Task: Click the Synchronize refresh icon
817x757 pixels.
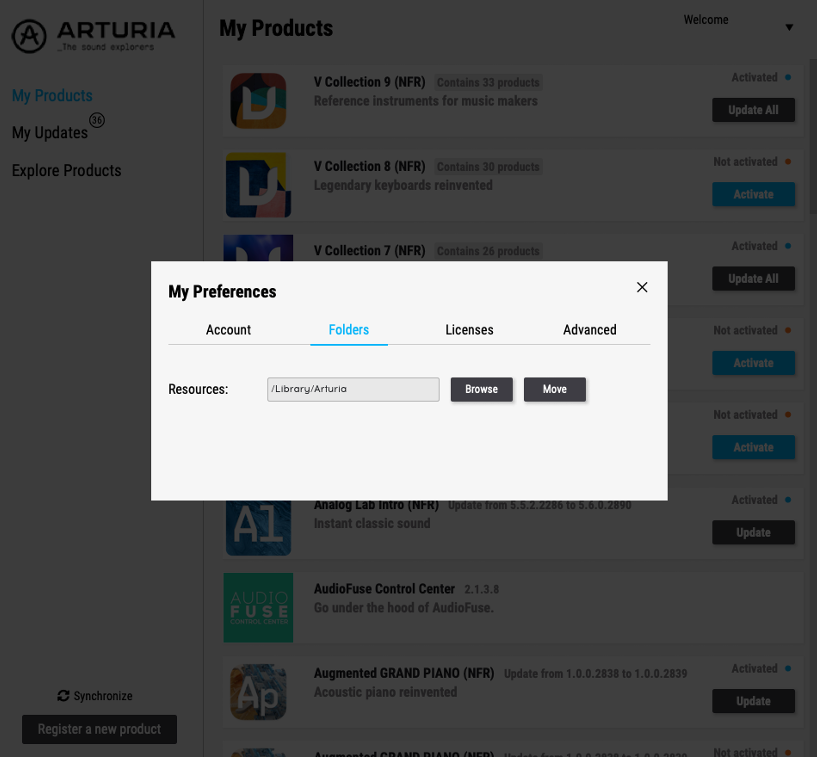Action: click(x=63, y=695)
